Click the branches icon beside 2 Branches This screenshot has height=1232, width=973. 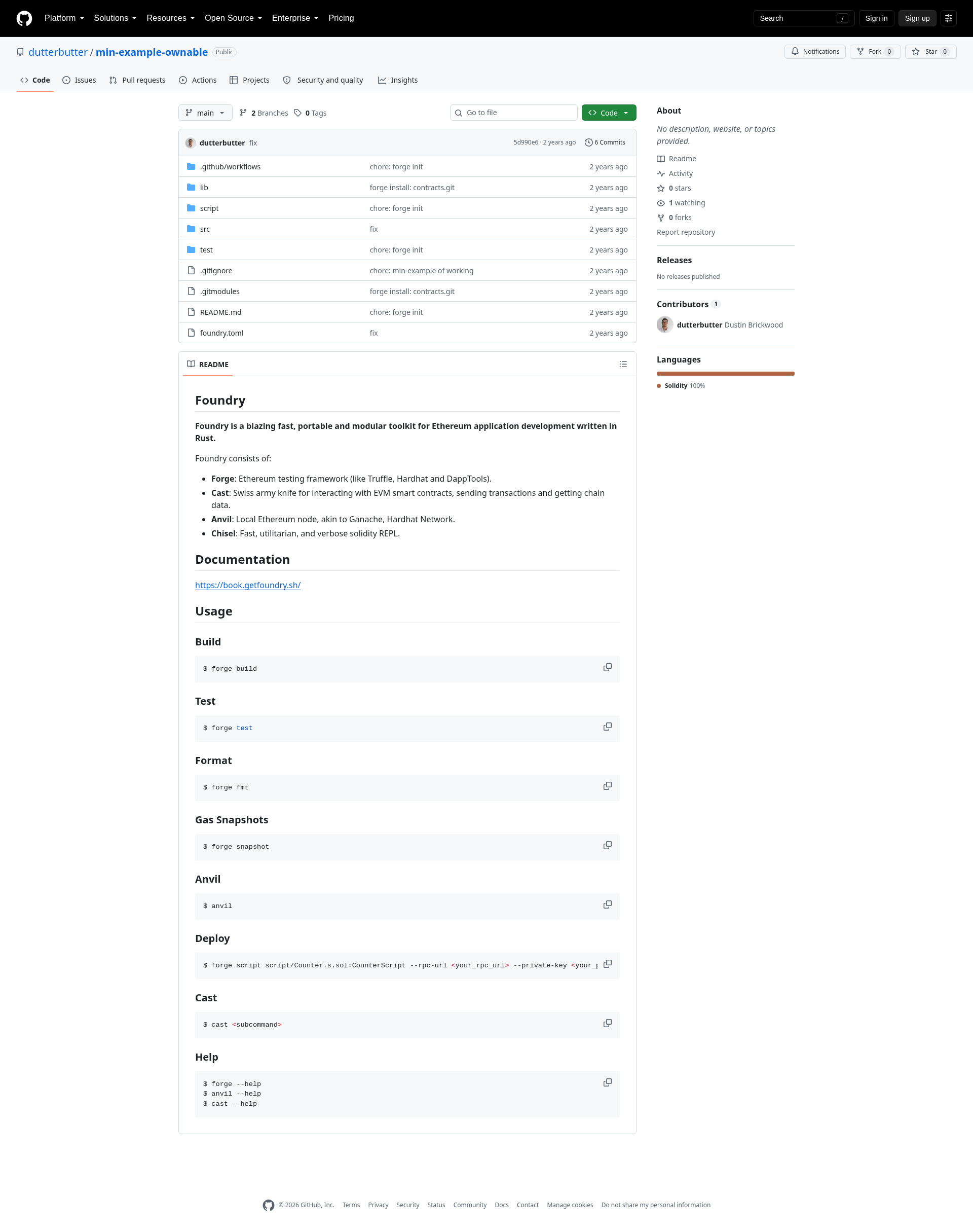pos(243,113)
